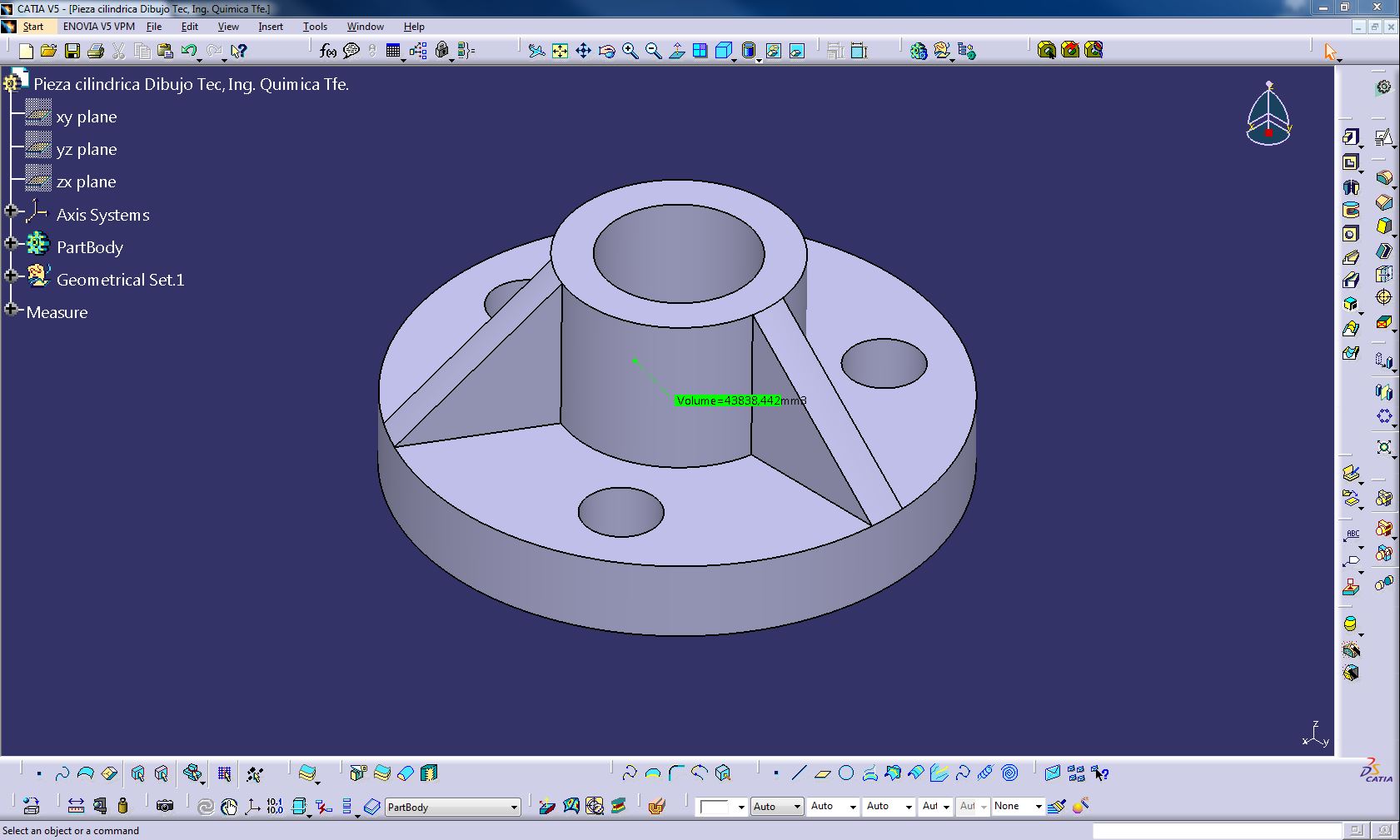Image resolution: width=1400 pixels, height=840 pixels.
Task: Click the Line tool in bottom toolbar
Action: 800,773
